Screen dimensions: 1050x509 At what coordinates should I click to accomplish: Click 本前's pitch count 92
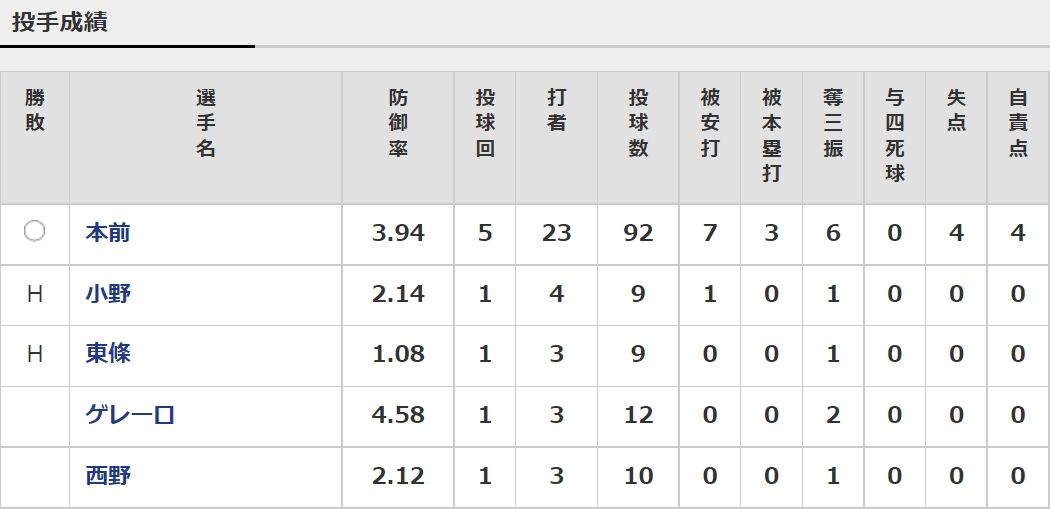[638, 233]
